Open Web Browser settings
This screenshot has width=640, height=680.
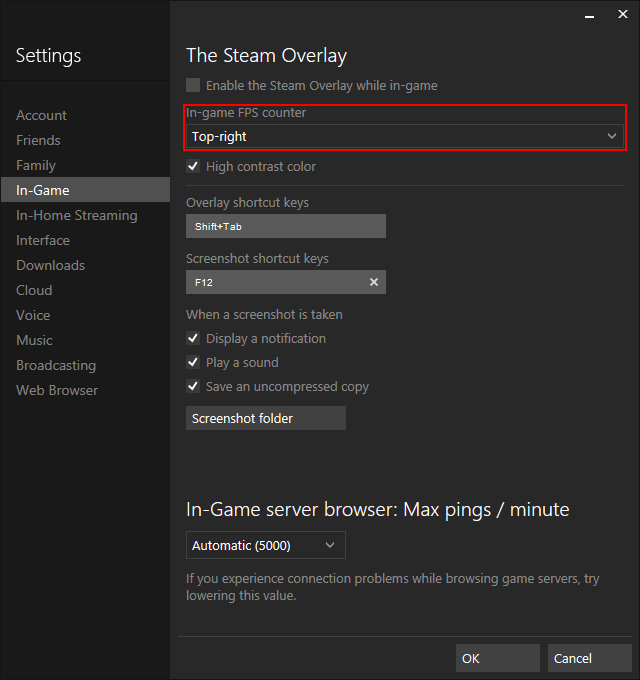tap(57, 391)
